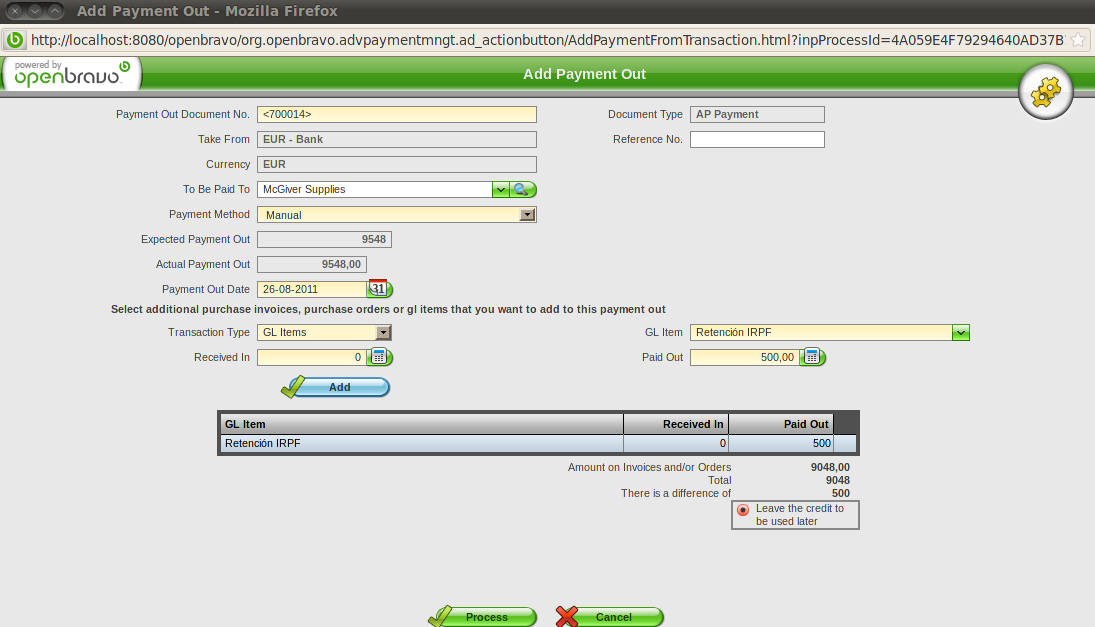Click the Add button
Screen dimensions: 1095x627
click(x=336, y=387)
